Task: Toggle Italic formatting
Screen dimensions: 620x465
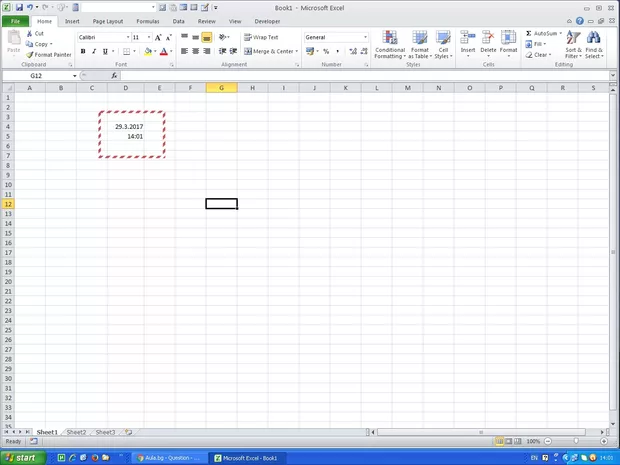Action: tap(94, 51)
